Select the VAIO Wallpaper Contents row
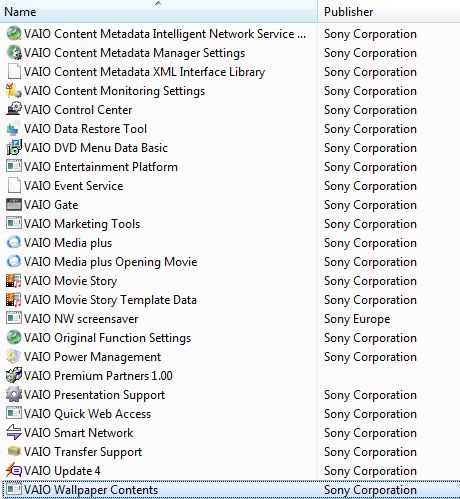Viewport: 460px width, 499px height. [230, 490]
